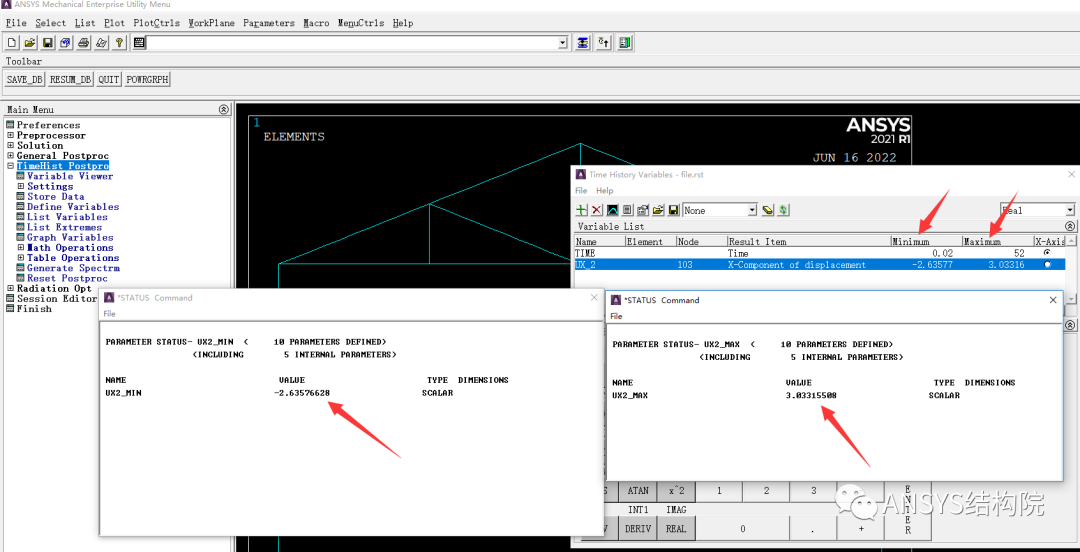Select the UX_2 row X-Axis radio button
This screenshot has width=1080, height=552.
[x=1048, y=264]
